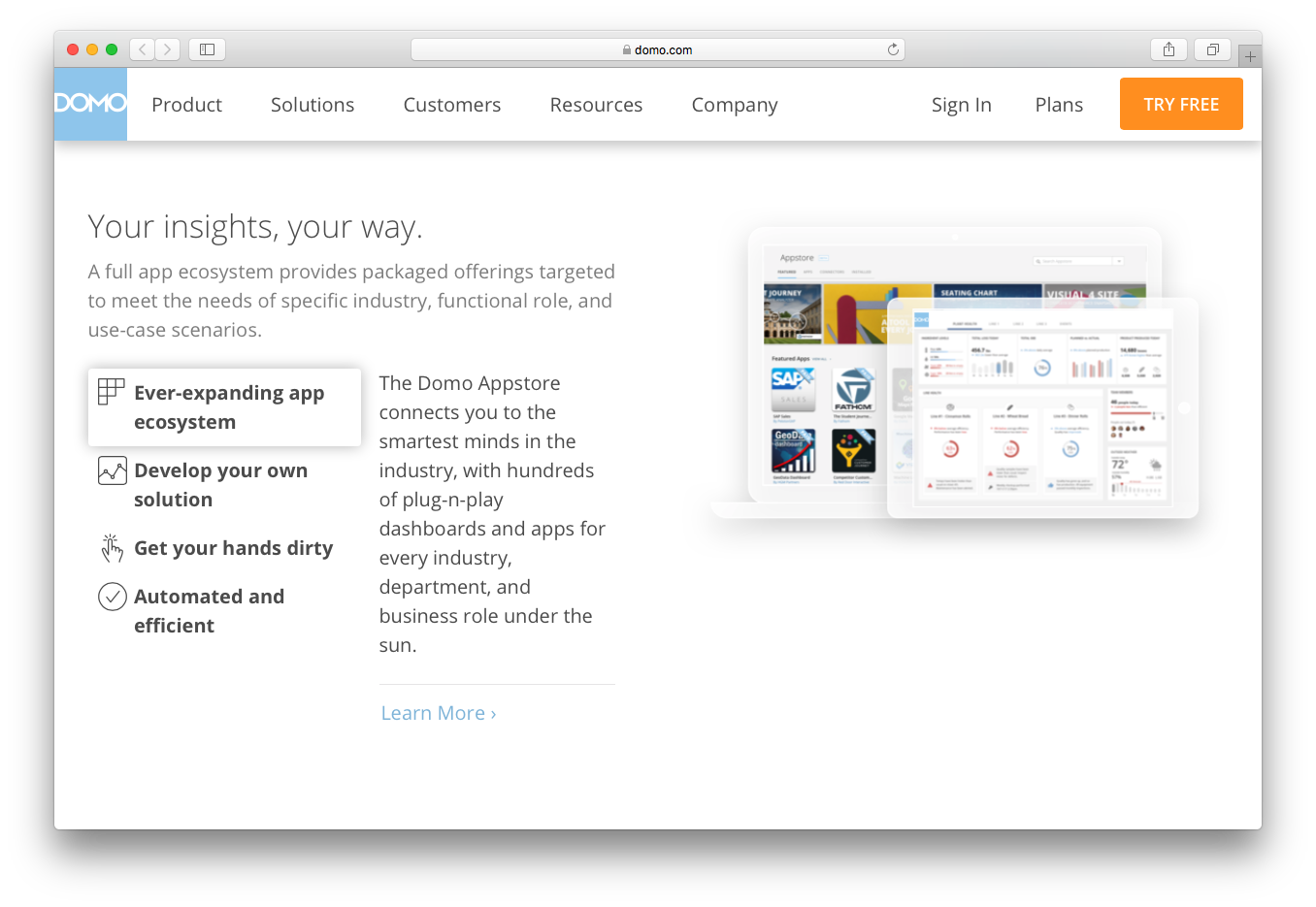Click the Seating Chart banner thumbnail
This screenshot has height=907, width=1316.
point(988,294)
